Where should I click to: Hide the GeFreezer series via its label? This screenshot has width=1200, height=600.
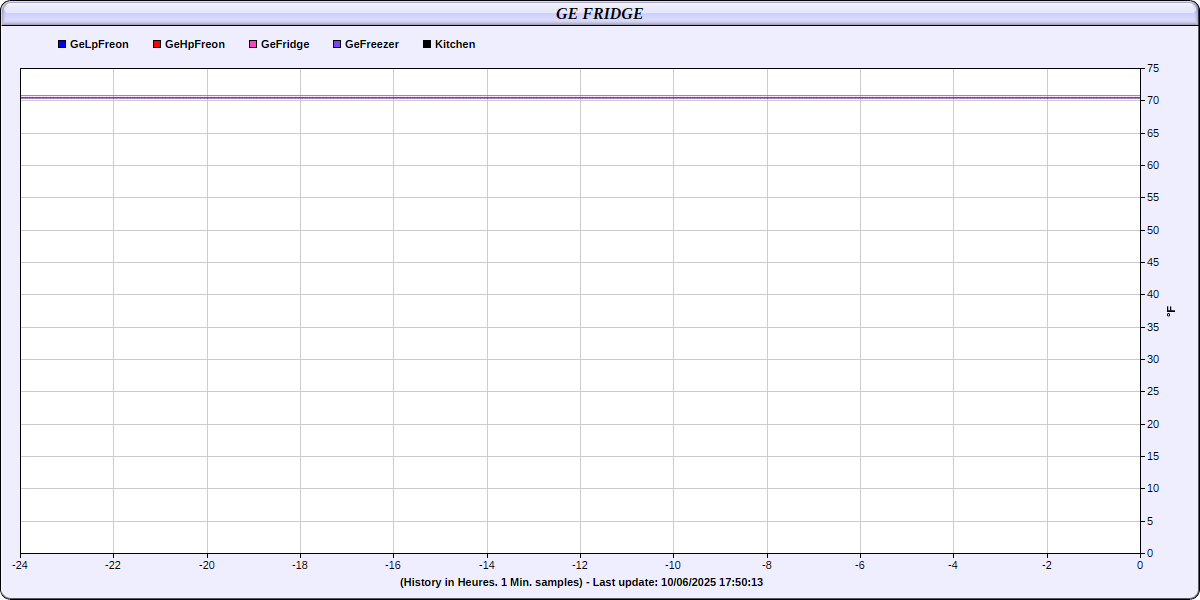(372, 45)
